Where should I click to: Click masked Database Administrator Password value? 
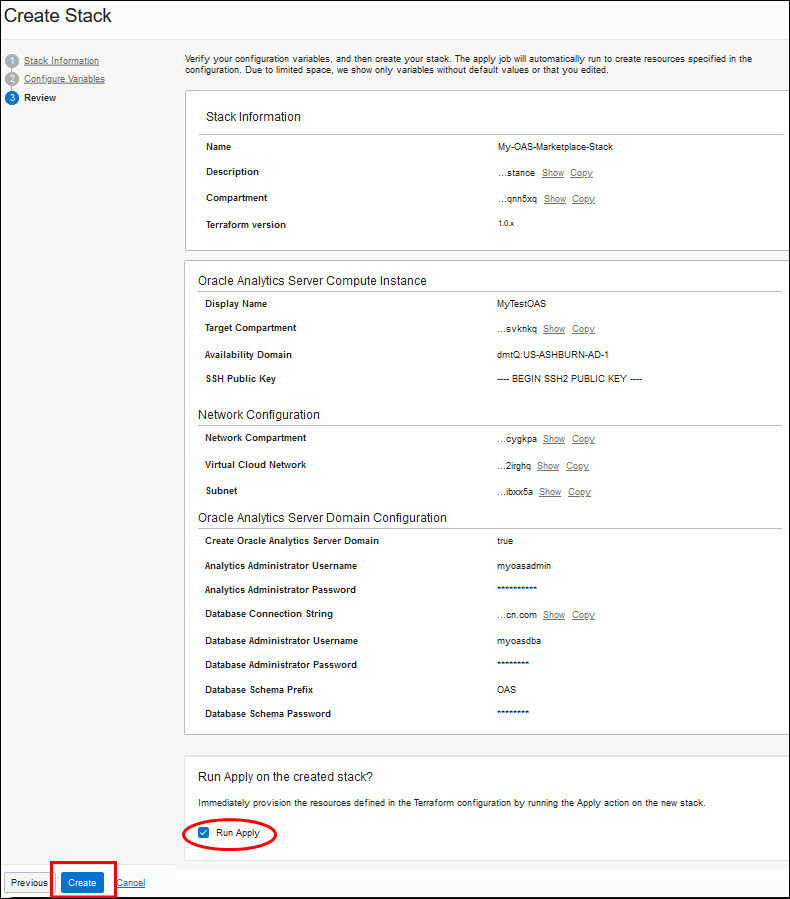[513, 663]
